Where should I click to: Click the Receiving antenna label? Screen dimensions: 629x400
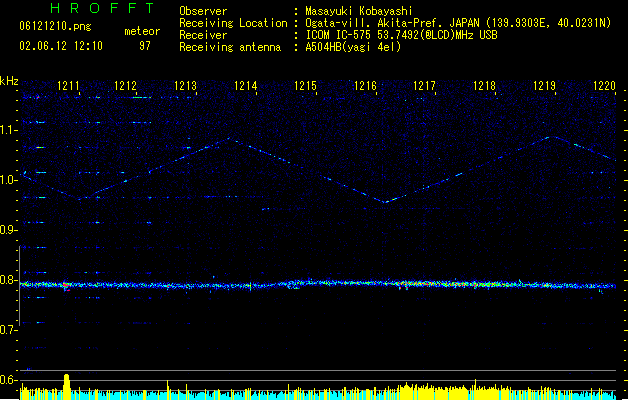point(230,47)
